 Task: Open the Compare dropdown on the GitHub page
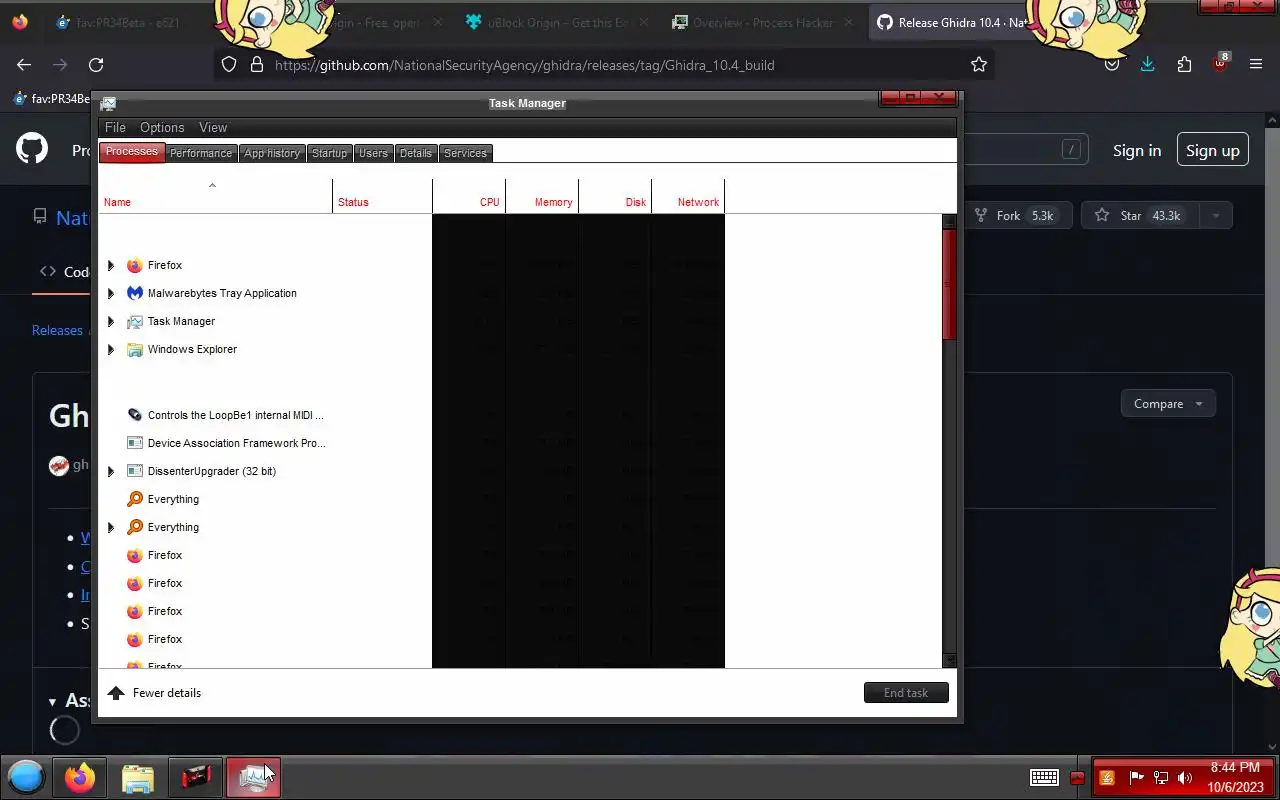tap(1168, 404)
